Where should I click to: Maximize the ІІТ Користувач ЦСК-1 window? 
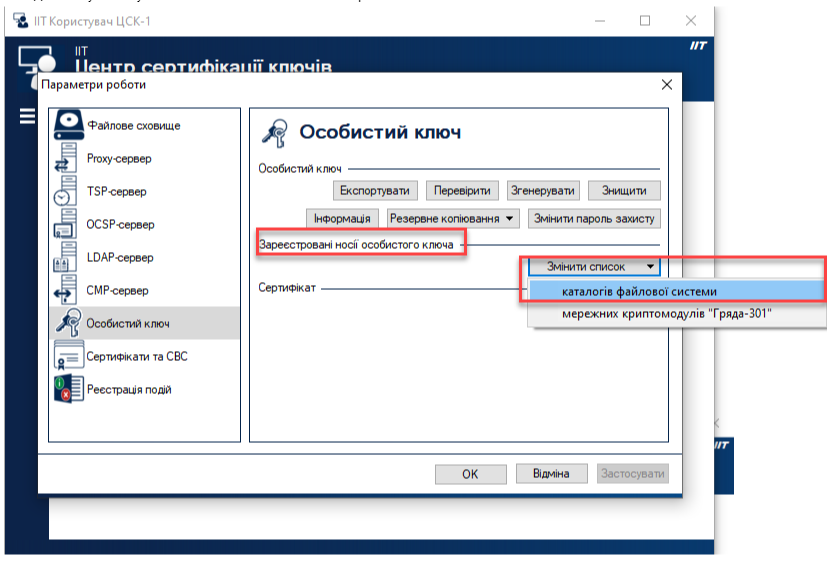[x=645, y=21]
